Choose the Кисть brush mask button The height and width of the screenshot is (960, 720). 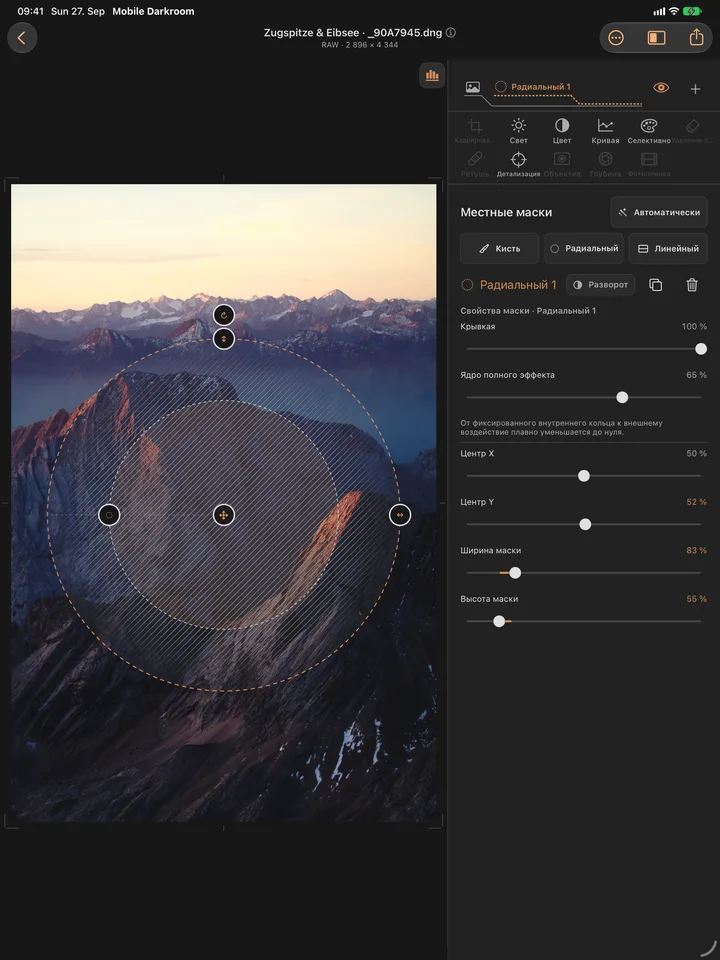500,249
